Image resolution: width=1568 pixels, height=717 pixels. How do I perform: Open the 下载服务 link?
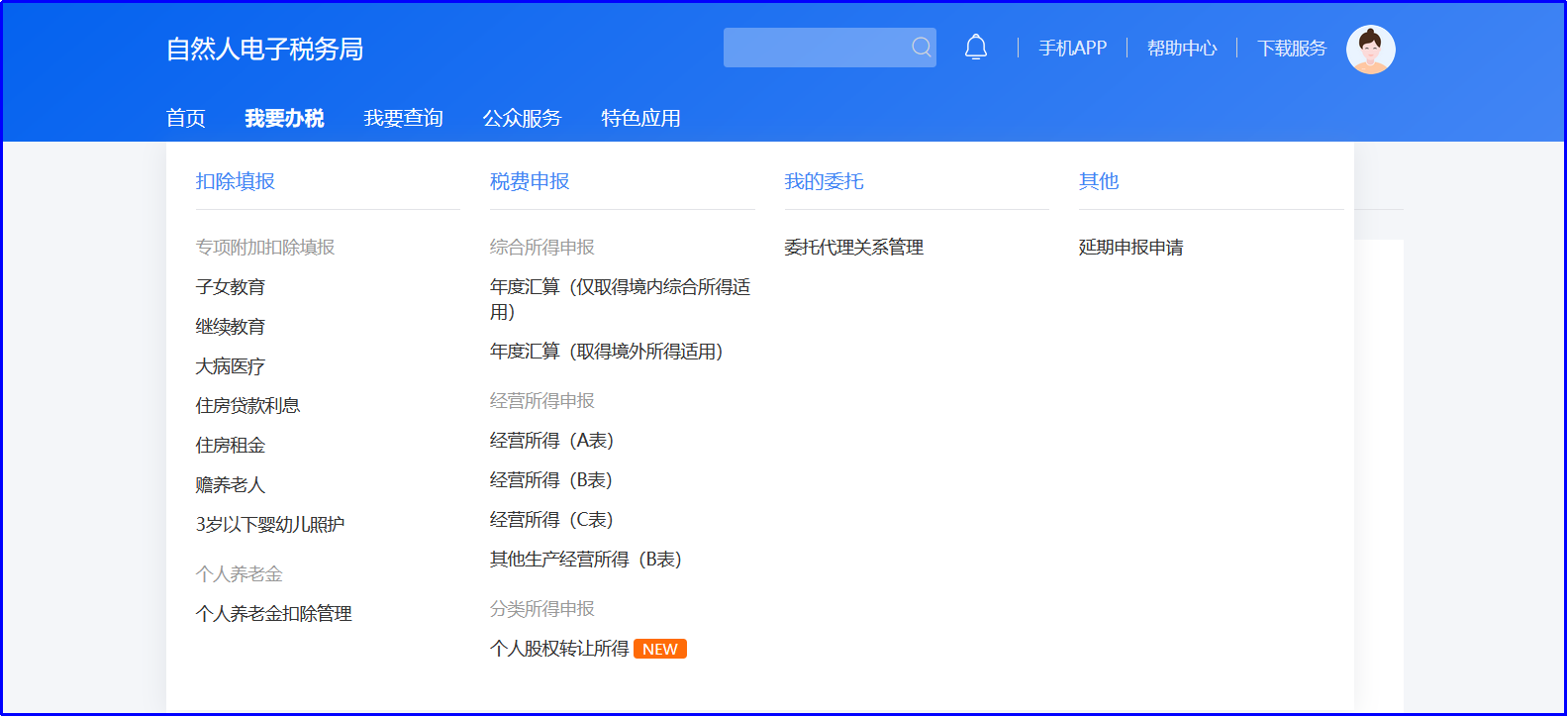[x=1292, y=49]
